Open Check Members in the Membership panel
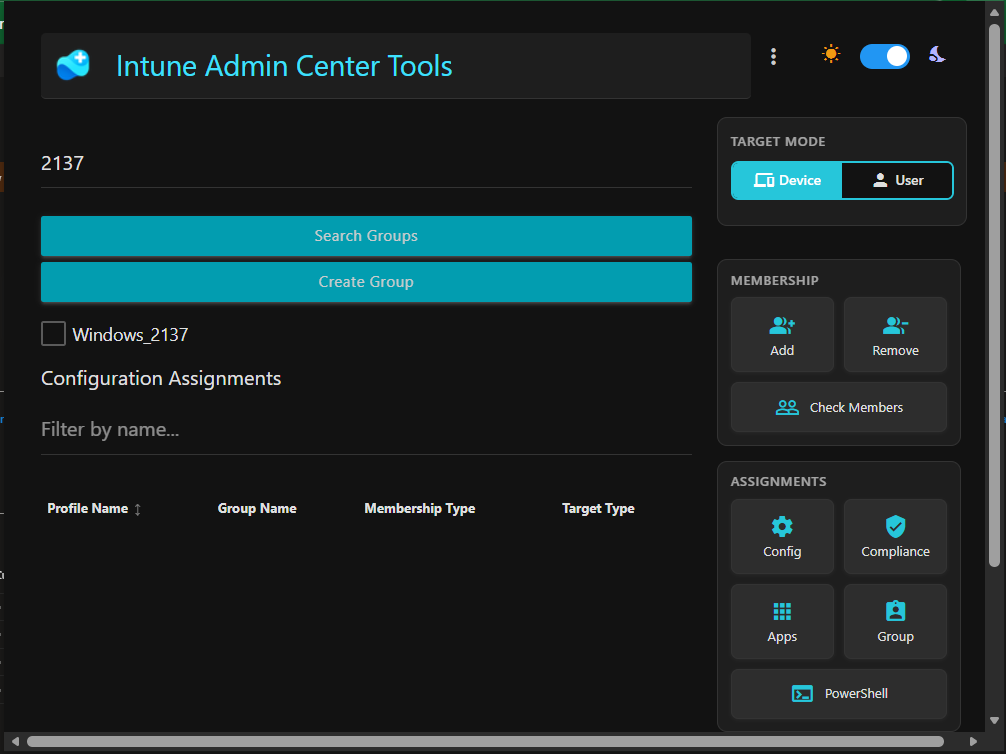 pos(838,407)
